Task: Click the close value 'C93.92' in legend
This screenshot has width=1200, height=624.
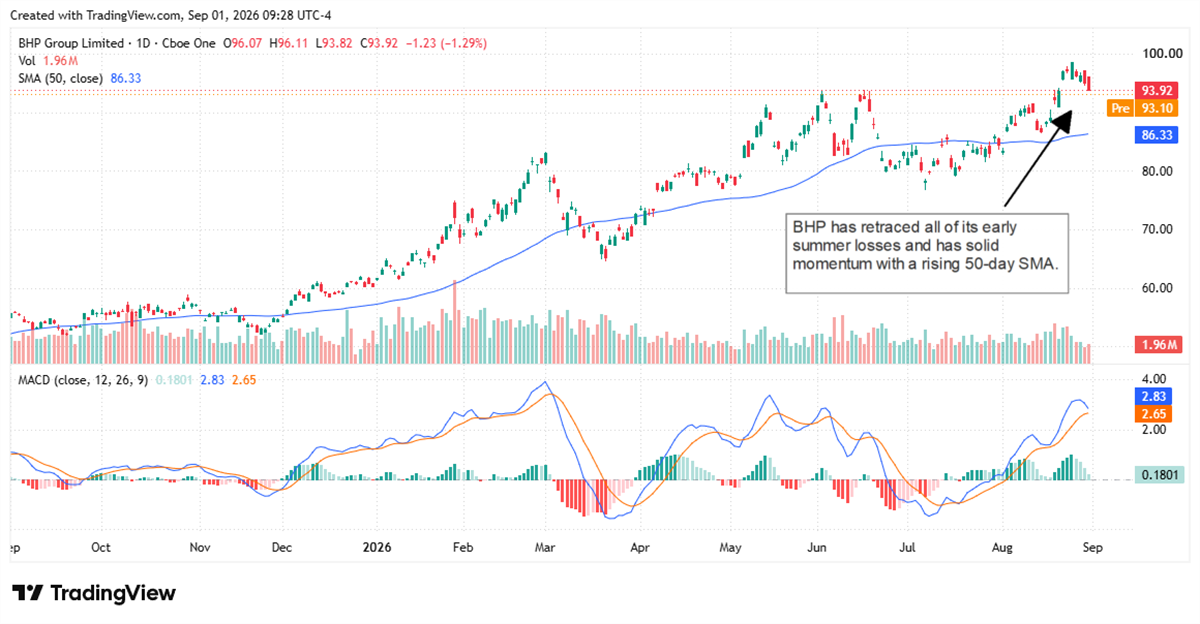Action: pos(378,43)
